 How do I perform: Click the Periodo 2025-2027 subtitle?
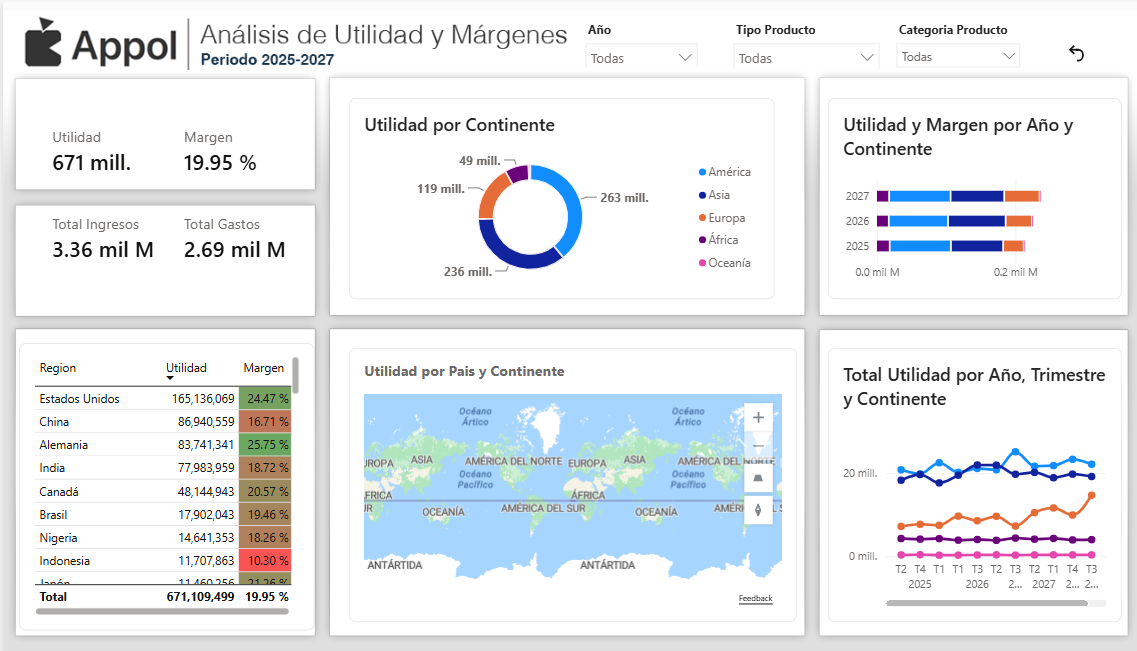pyautogui.click(x=268, y=59)
